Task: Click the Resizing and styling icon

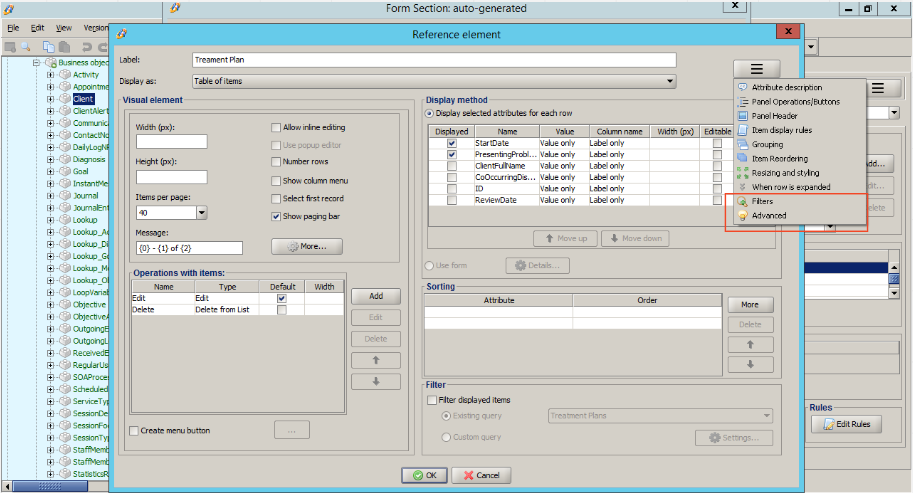Action: tap(742, 173)
